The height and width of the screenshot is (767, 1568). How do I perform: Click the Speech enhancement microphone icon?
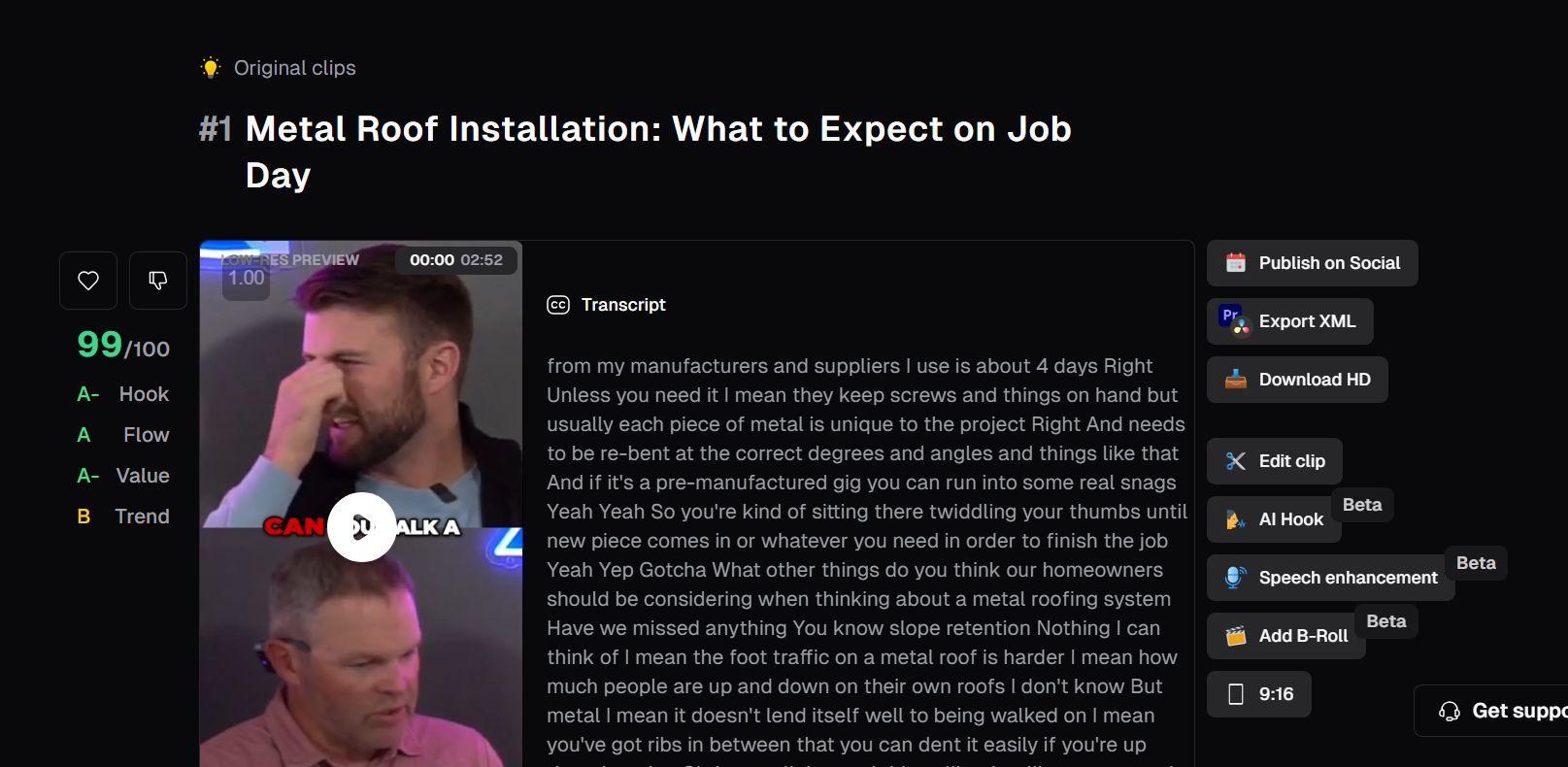pyautogui.click(x=1235, y=578)
